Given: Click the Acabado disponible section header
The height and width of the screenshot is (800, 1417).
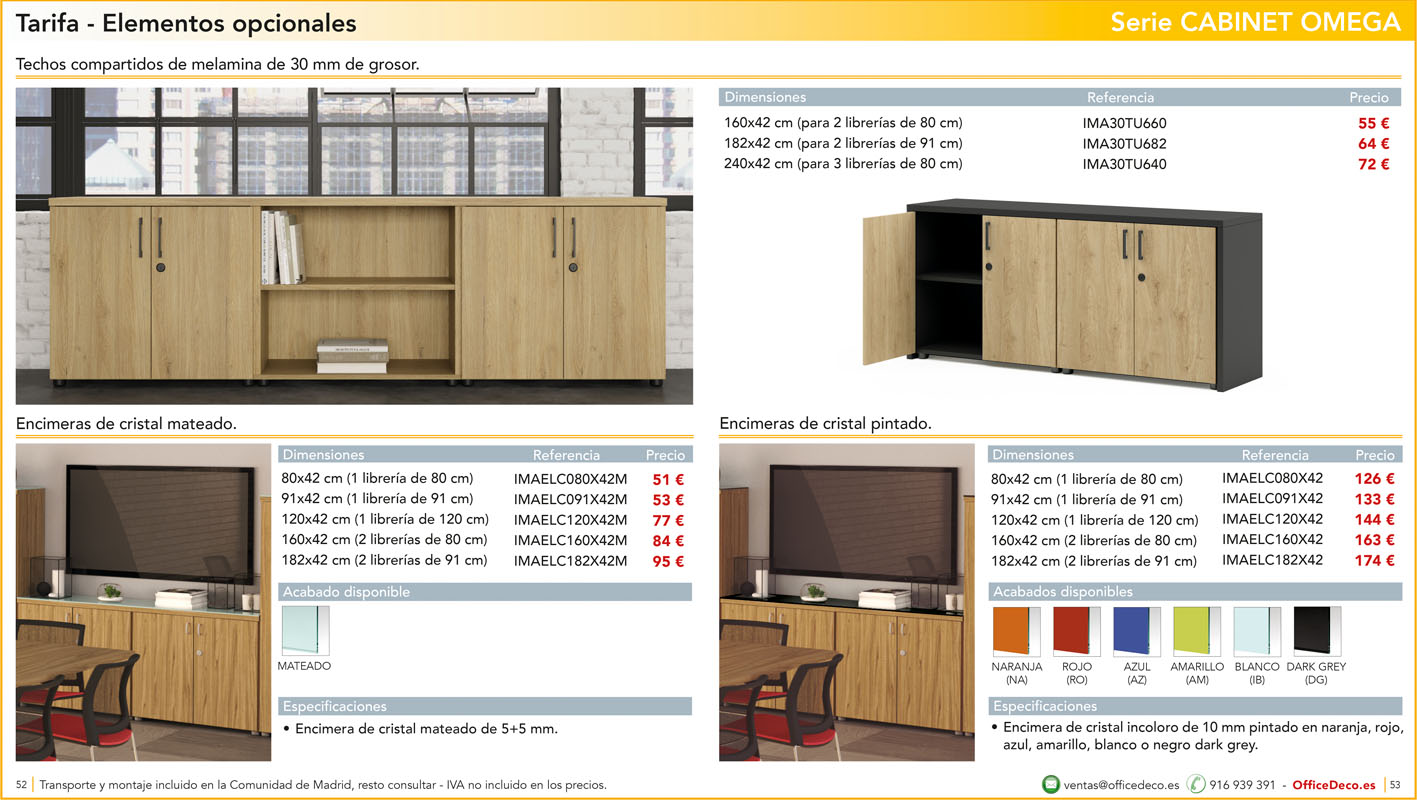Looking at the screenshot, I should click(485, 592).
